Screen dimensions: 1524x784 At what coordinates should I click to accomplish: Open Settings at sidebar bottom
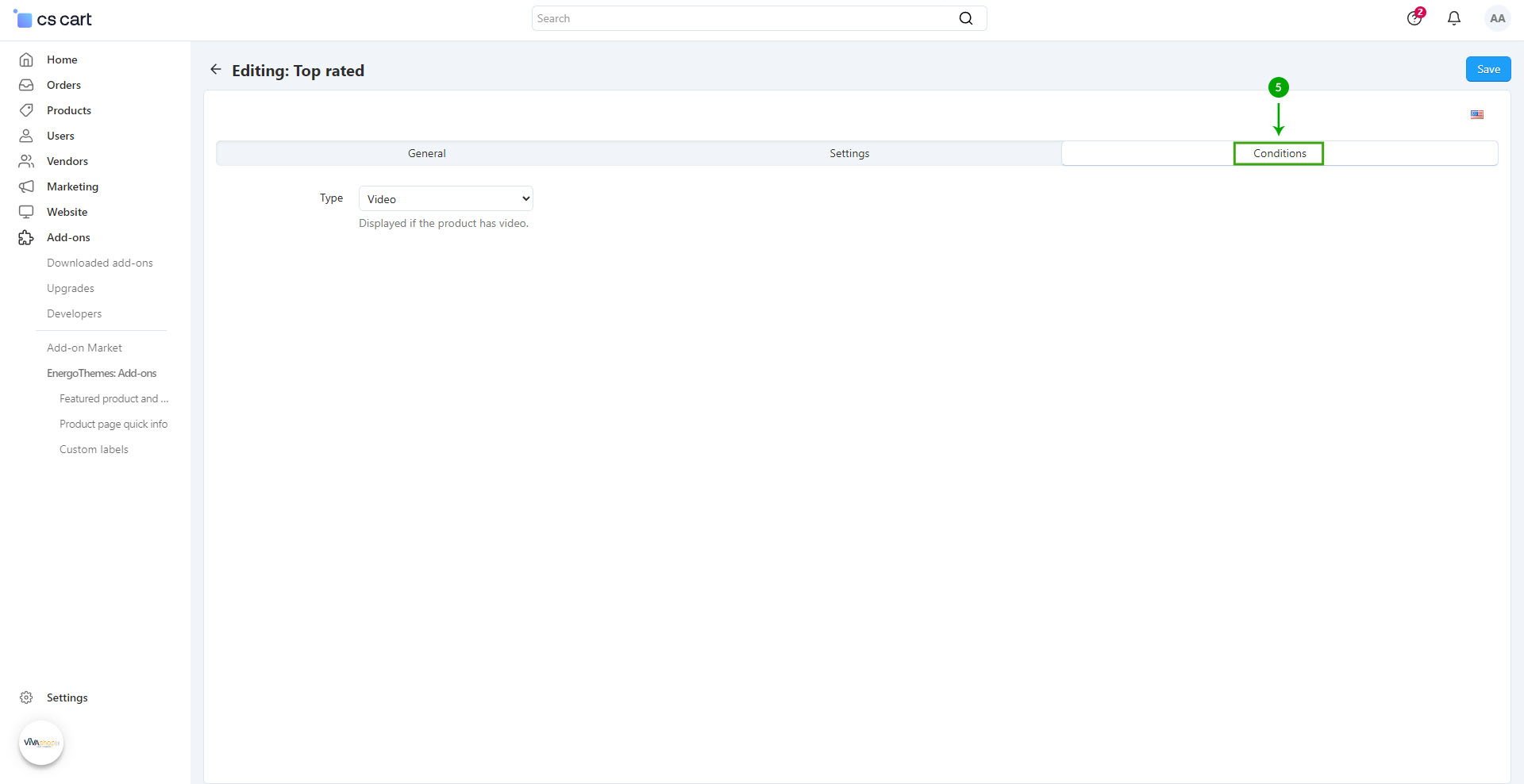(x=67, y=698)
